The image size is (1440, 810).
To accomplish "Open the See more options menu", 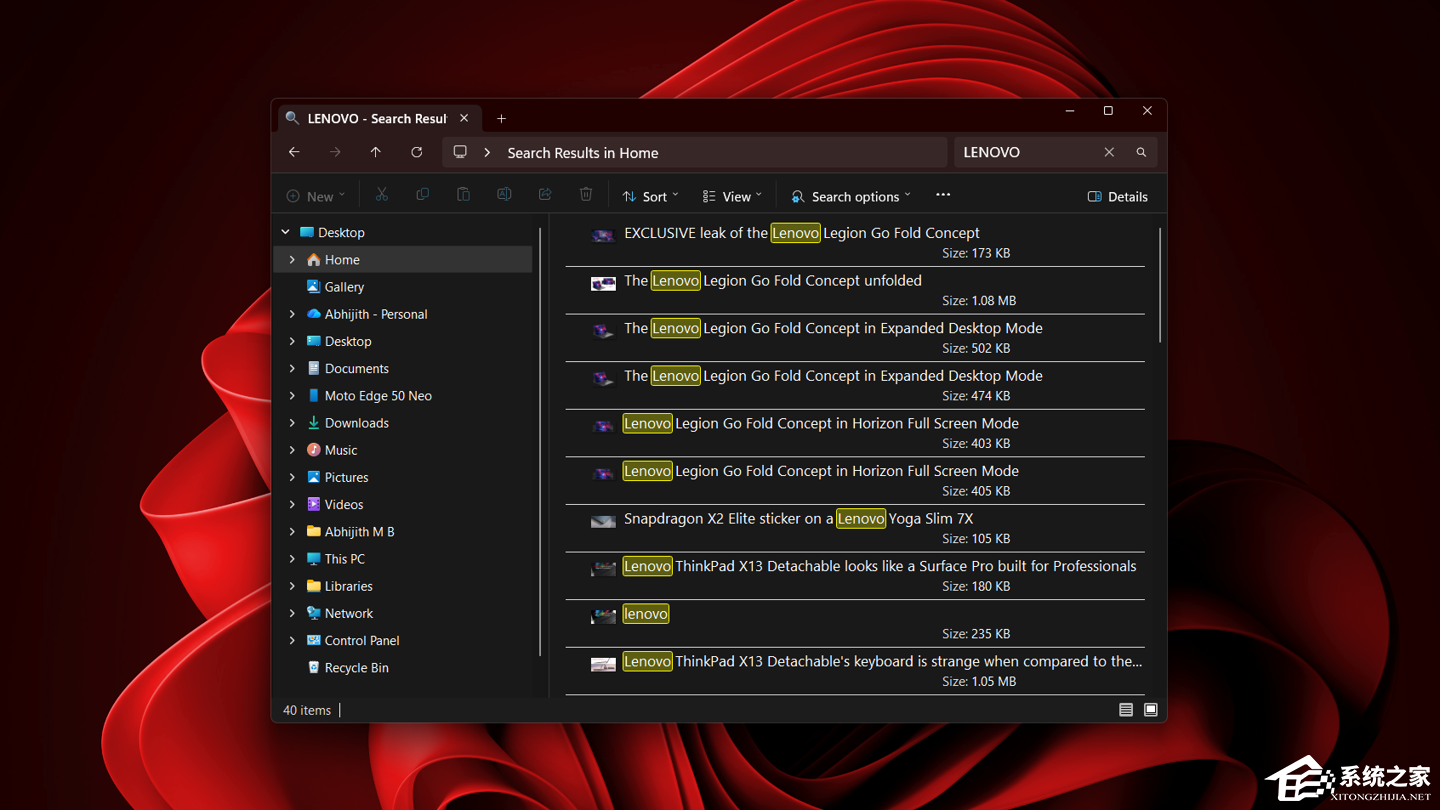I will [x=943, y=195].
